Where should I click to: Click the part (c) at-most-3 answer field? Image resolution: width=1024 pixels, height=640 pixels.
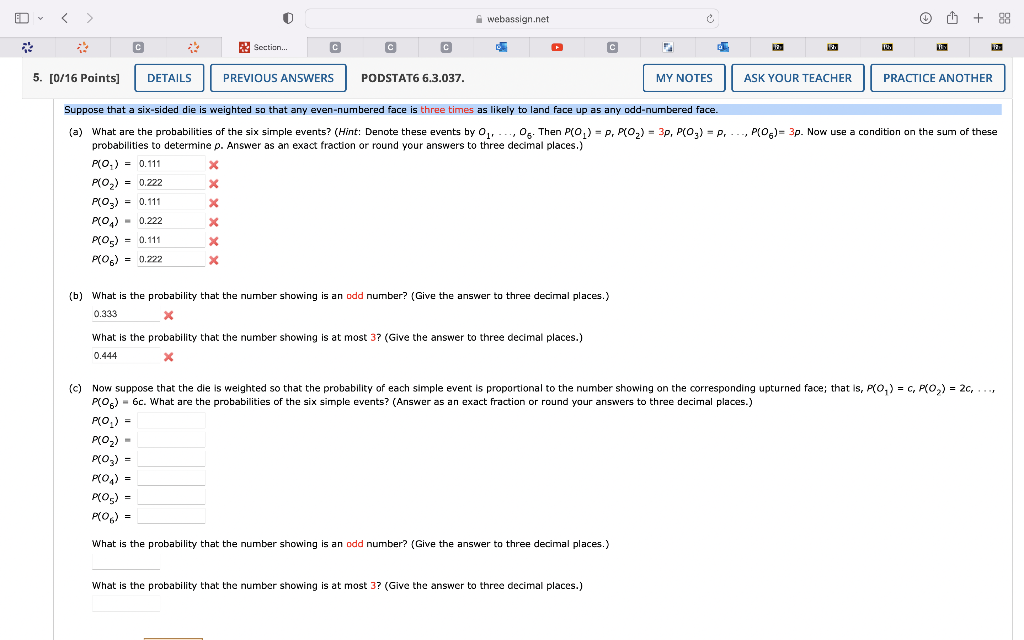click(x=126, y=603)
